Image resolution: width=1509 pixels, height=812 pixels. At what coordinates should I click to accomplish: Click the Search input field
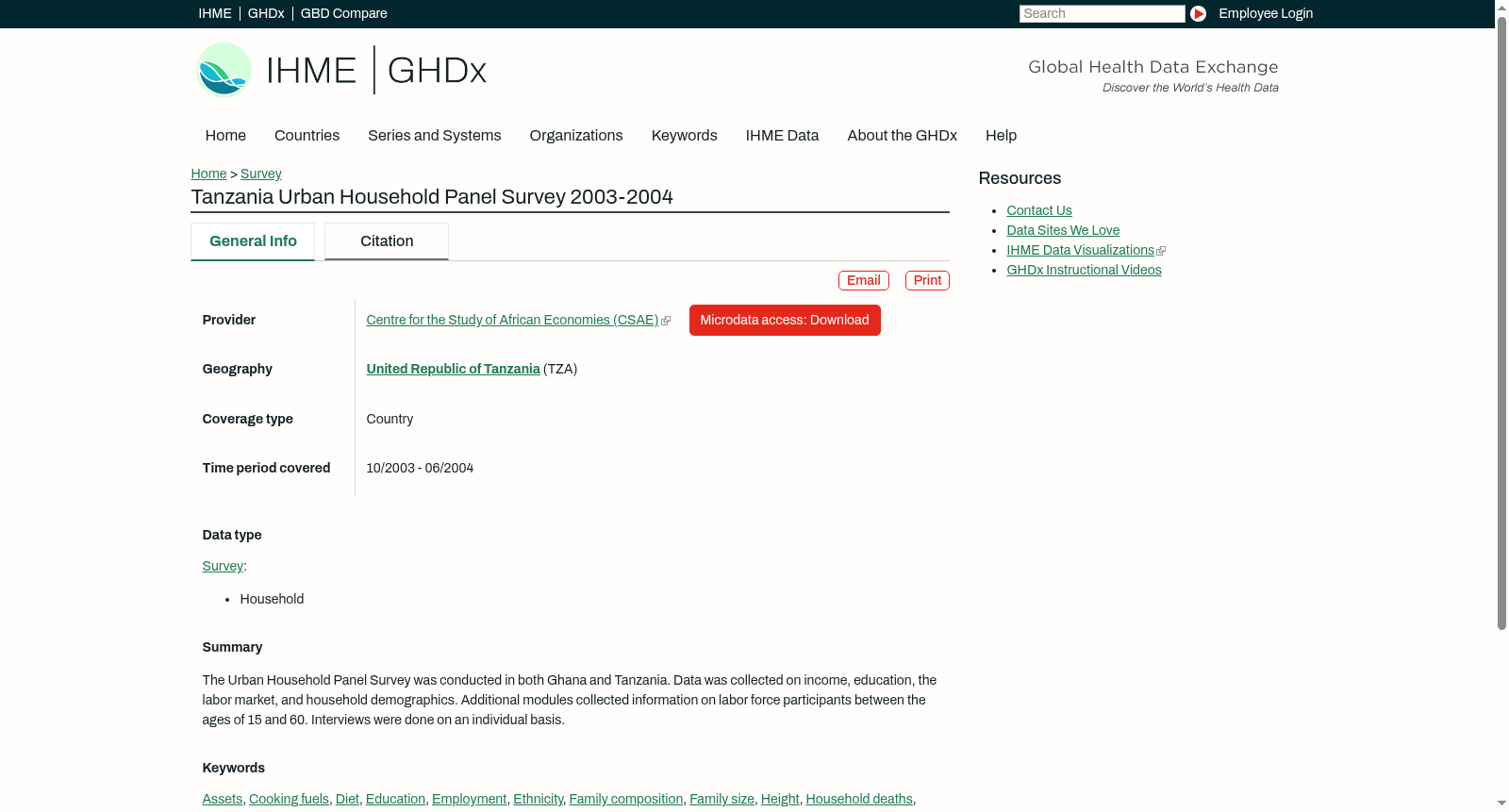click(1102, 13)
